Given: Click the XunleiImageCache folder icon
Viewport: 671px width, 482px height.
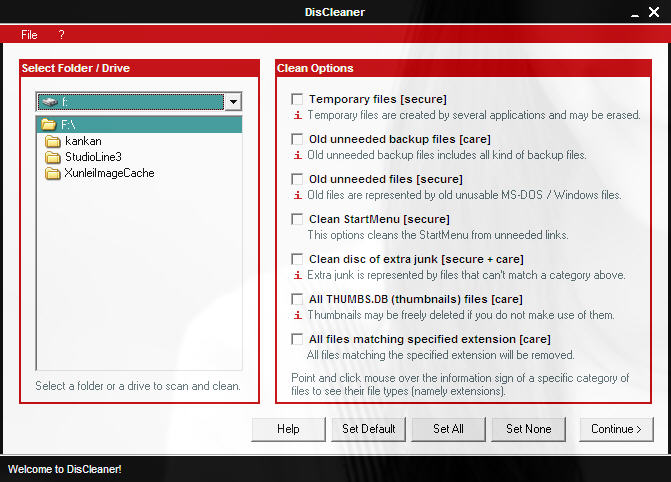Looking at the screenshot, I should click(53, 174).
